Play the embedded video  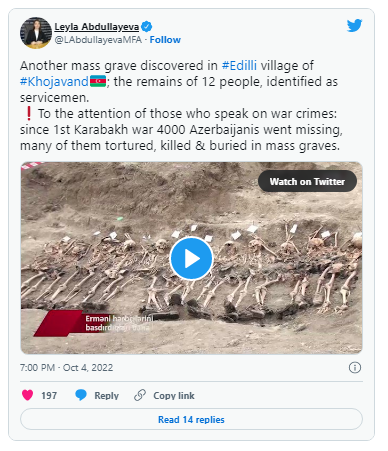(191, 258)
